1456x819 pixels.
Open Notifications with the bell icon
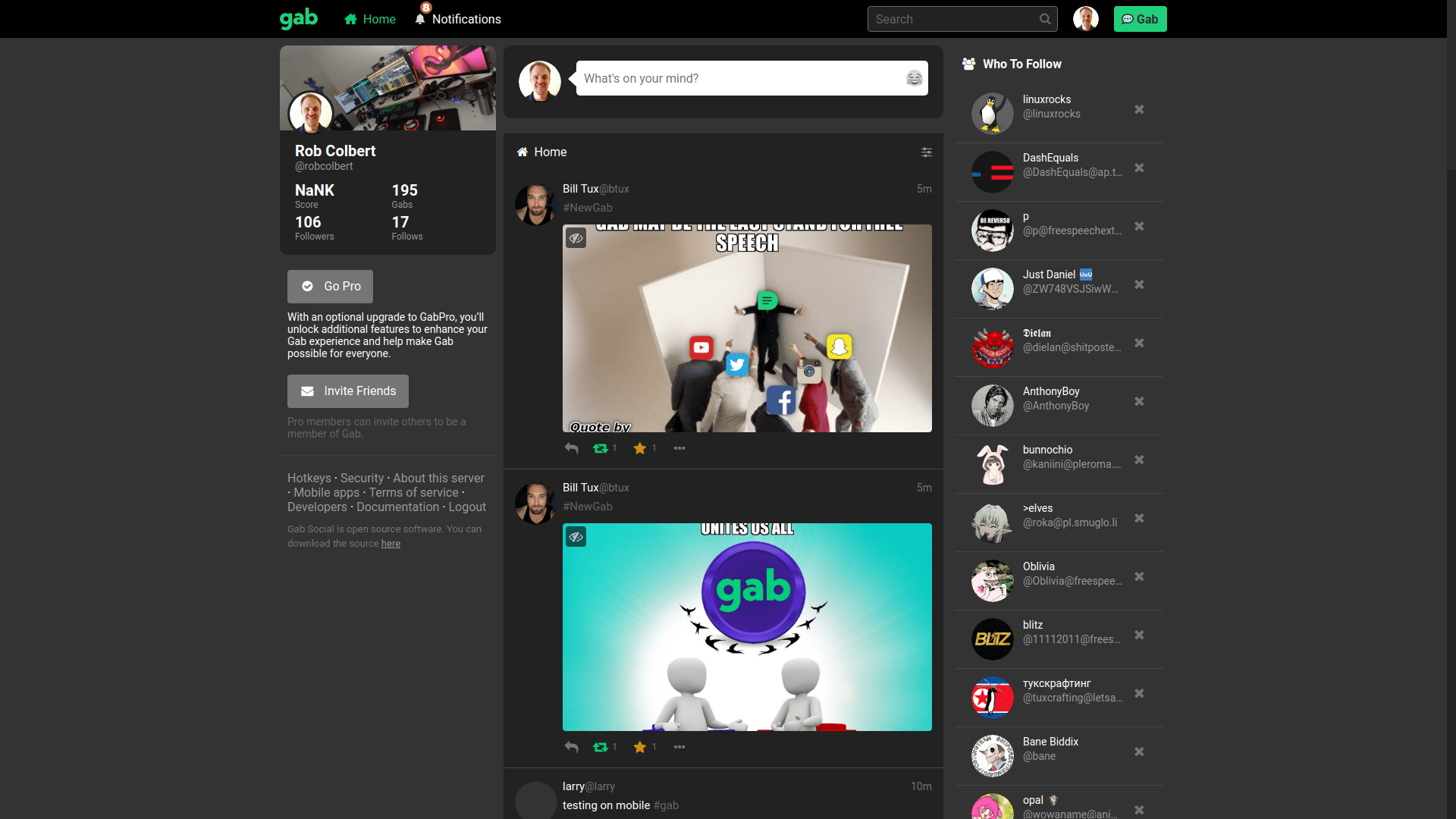458,19
